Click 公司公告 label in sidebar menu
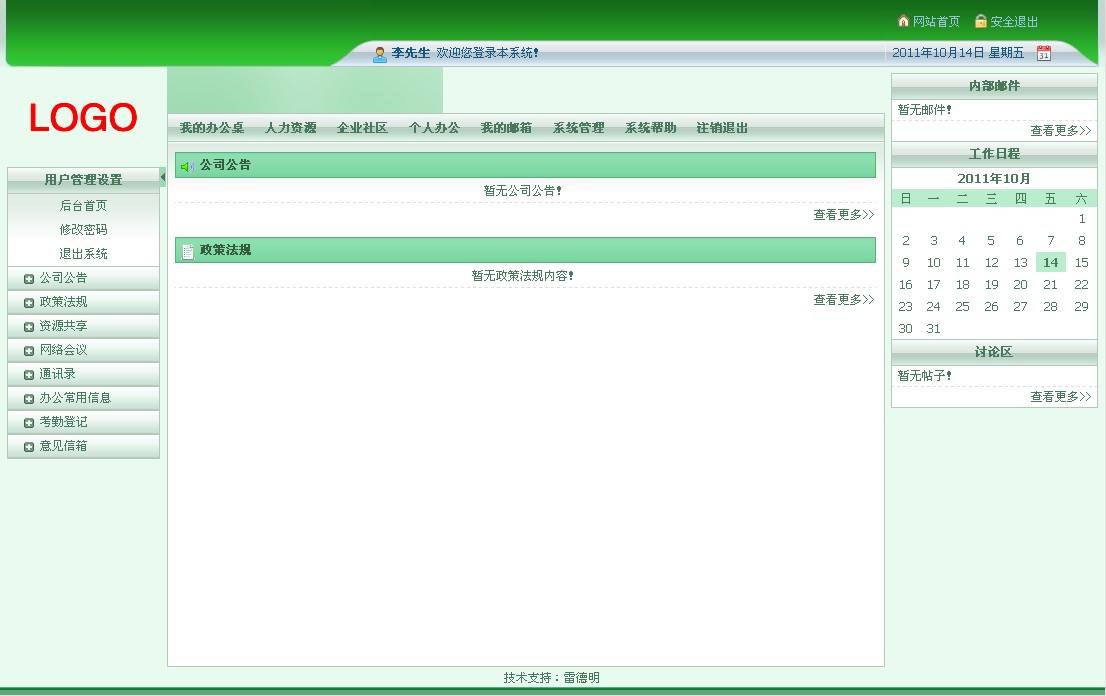 (63, 278)
